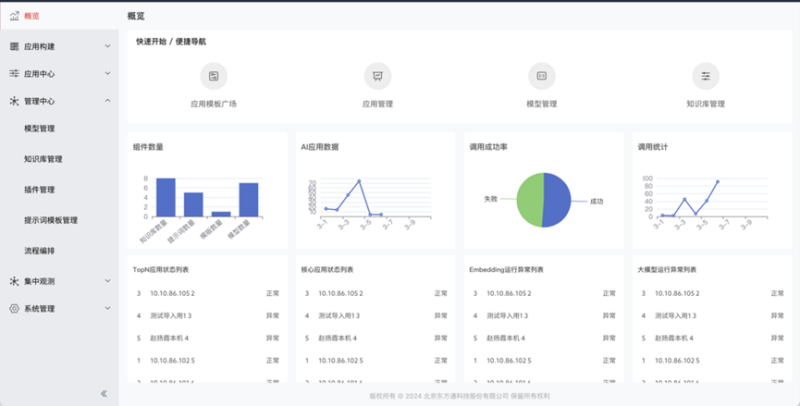This screenshot has height=406, width=800.
Task: Click the blue 成功 pie chart slice
Action: pos(557,198)
